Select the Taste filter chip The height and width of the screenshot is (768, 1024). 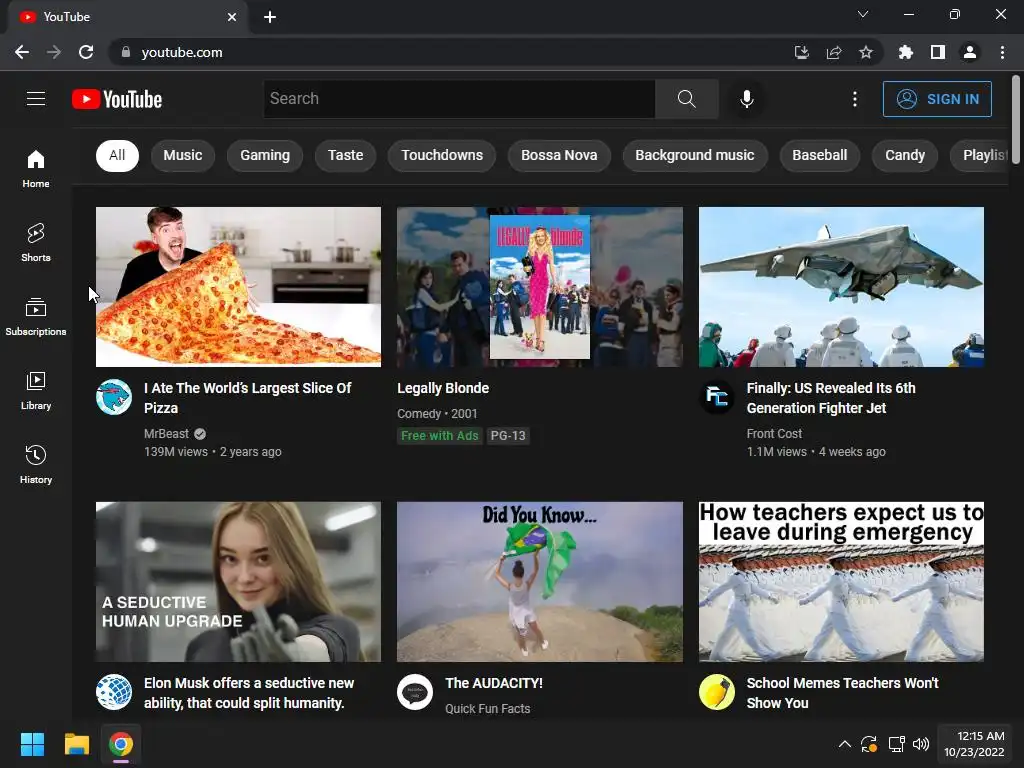click(345, 155)
